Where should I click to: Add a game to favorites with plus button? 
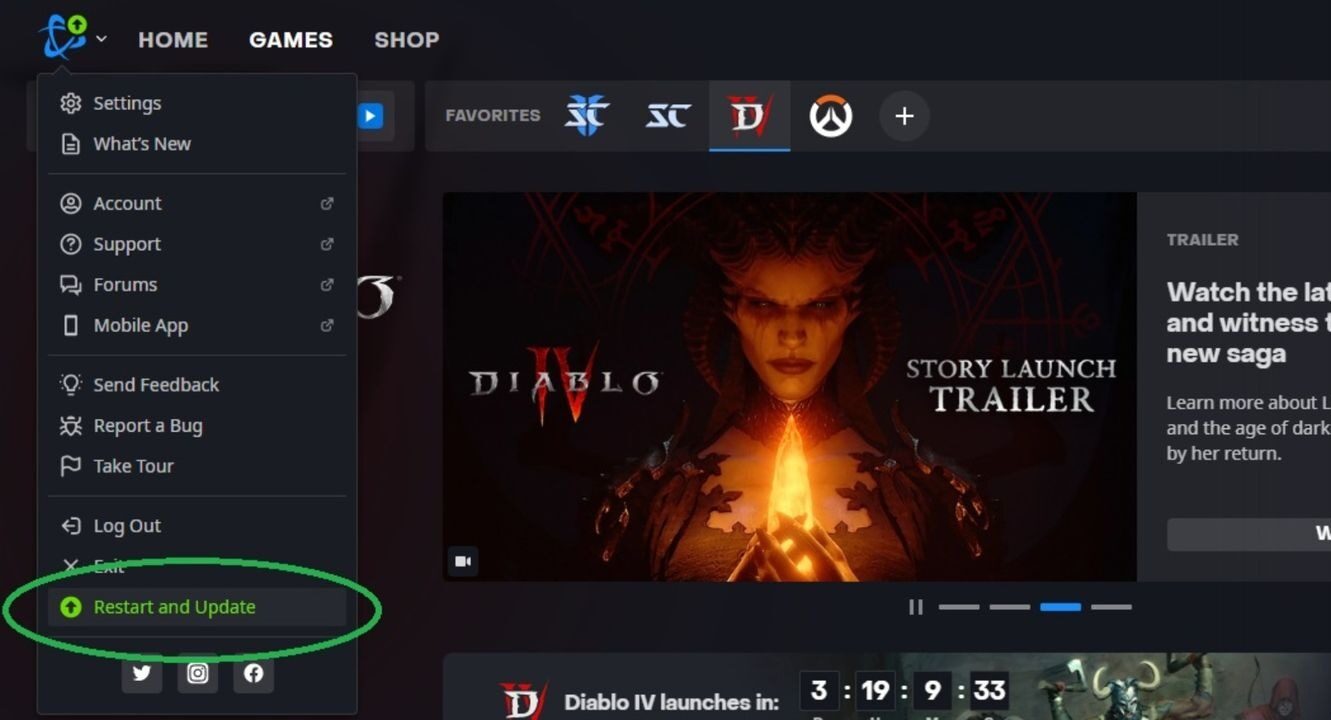click(x=904, y=116)
